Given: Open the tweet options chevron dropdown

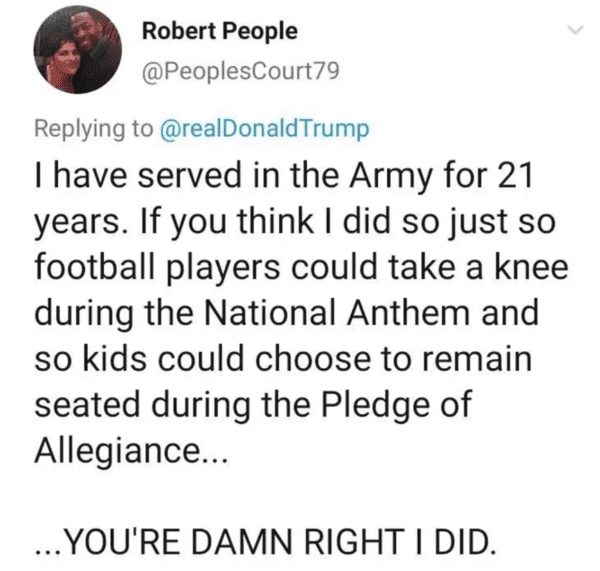Looking at the screenshot, I should (572, 33).
